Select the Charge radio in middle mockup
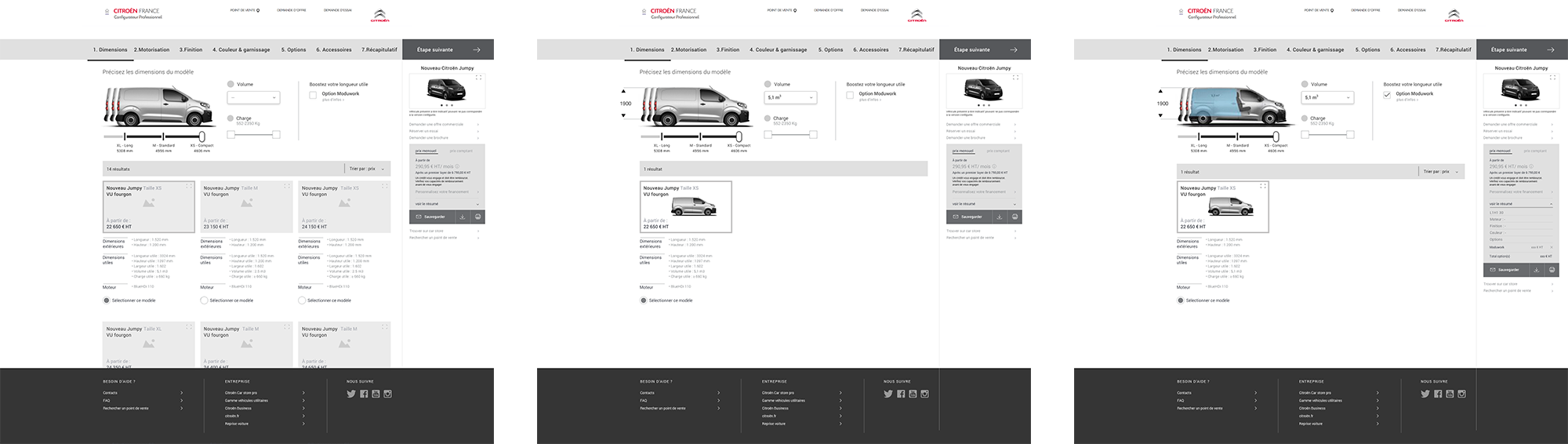This screenshot has width=1568, height=444. click(x=768, y=118)
